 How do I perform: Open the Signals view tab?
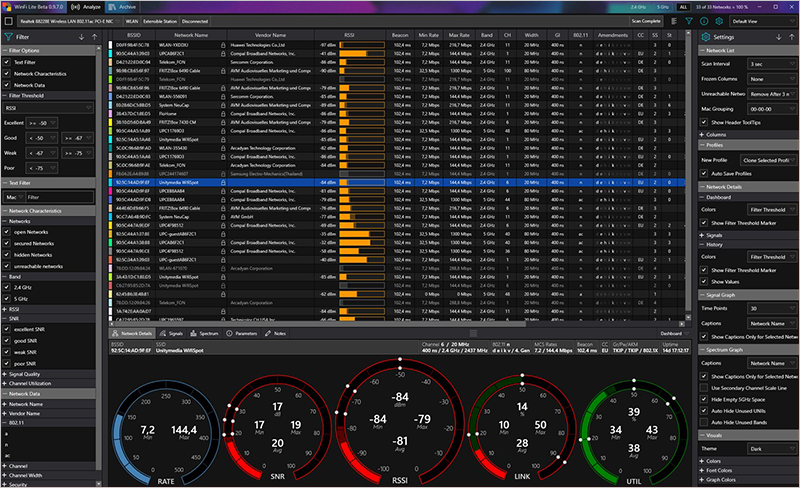click(171, 333)
